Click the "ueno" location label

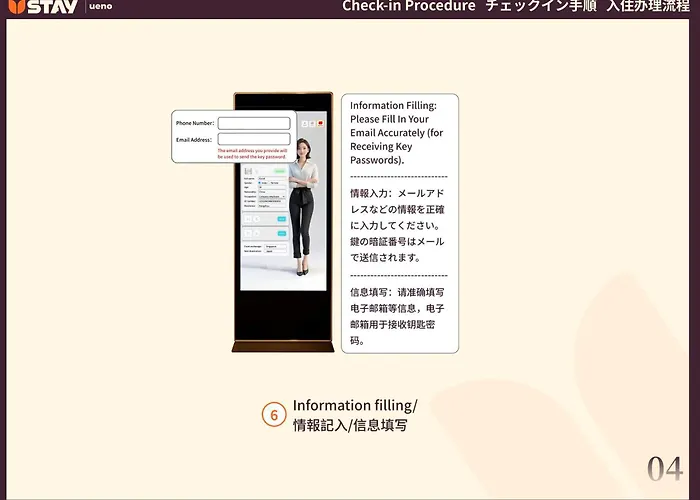pyautogui.click(x=100, y=7)
